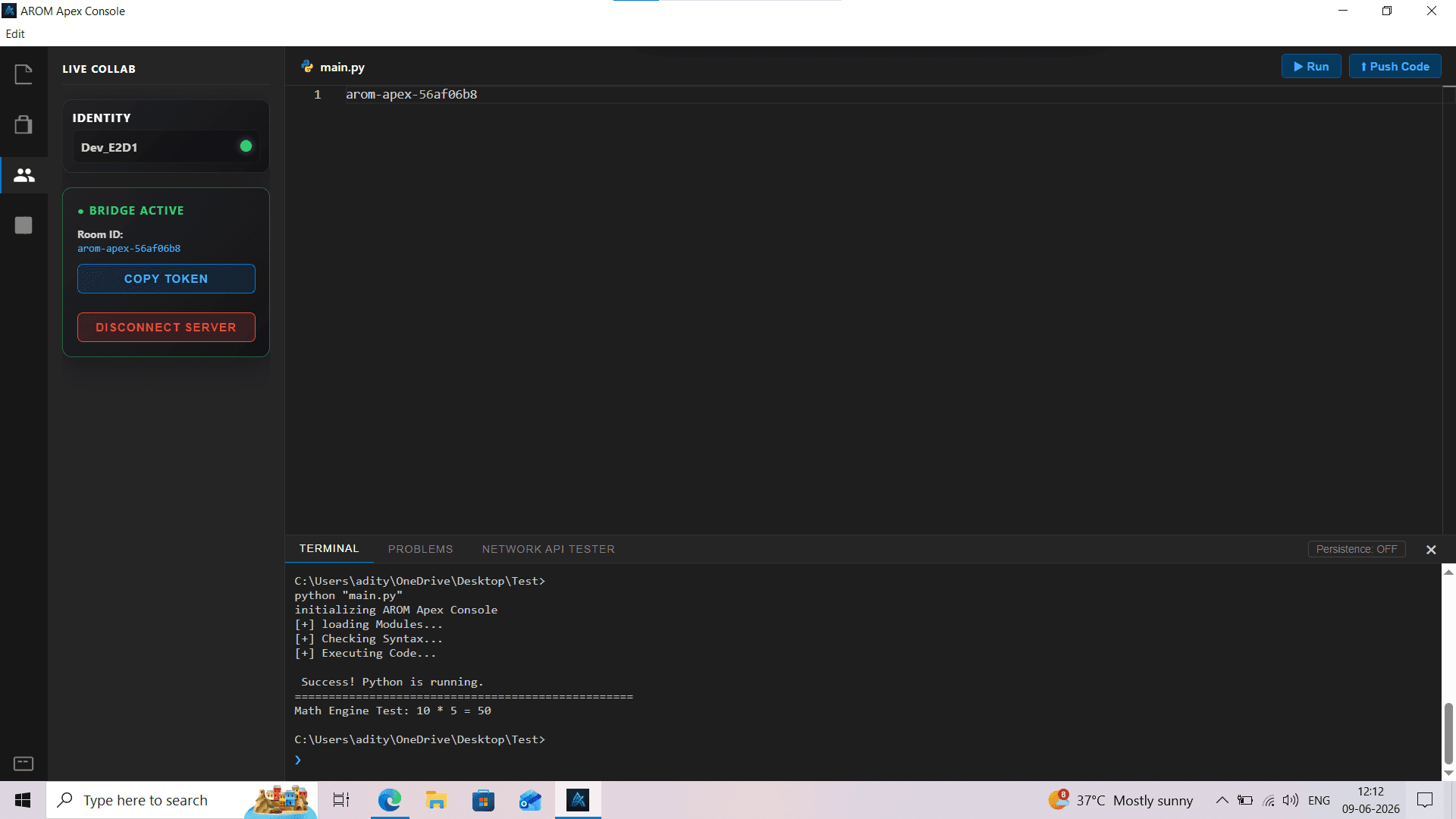Close the terminal panel with X

(1431, 550)
